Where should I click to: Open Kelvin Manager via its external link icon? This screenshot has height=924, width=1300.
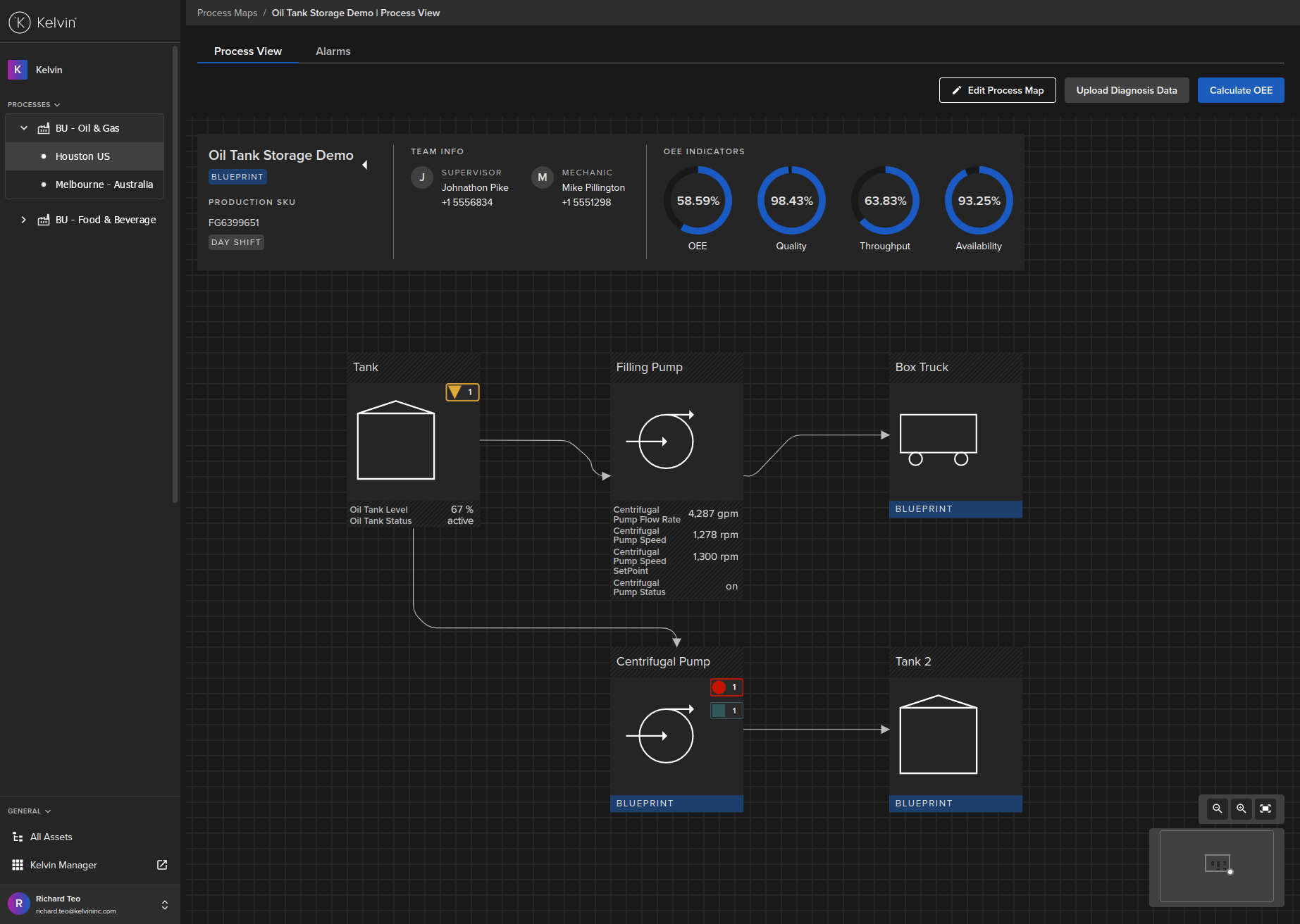(161, 865)
